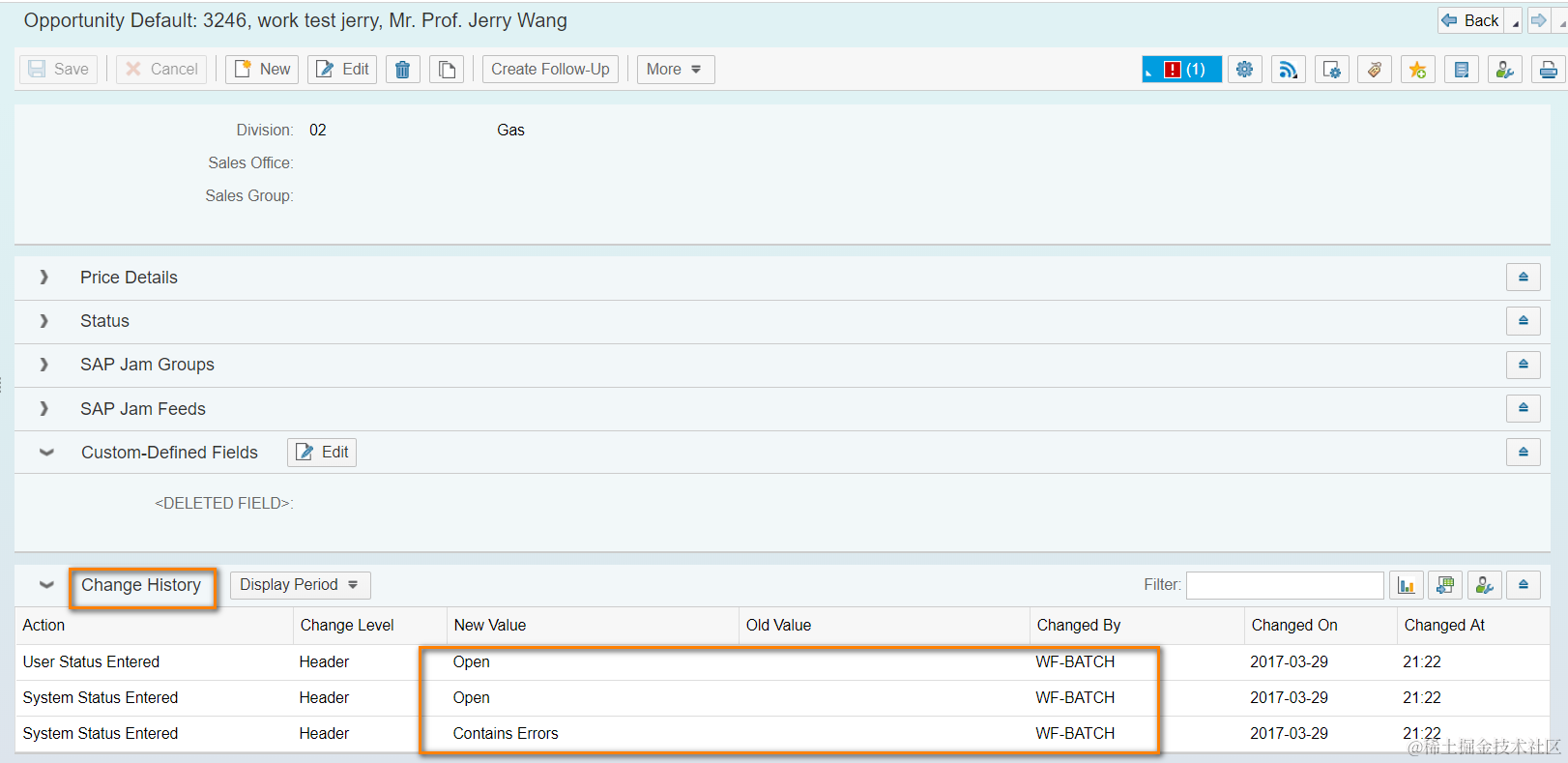This screenshot has width=1568, height=763.
Task: Print the page with printer icon
Action: pos(1549,70)
